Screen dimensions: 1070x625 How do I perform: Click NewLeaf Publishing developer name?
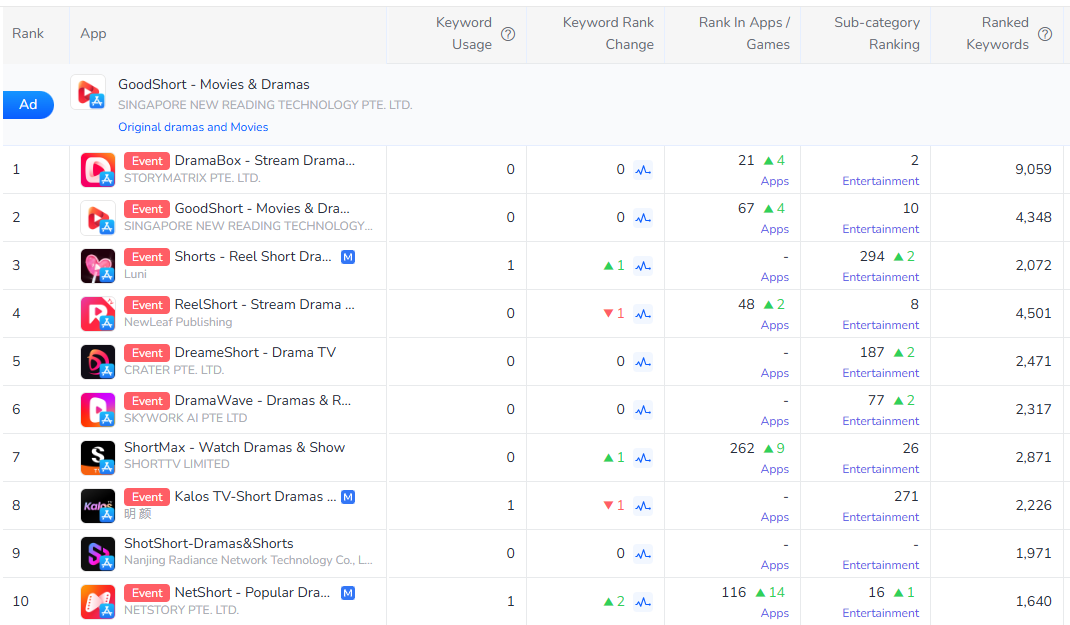(178, 322)
